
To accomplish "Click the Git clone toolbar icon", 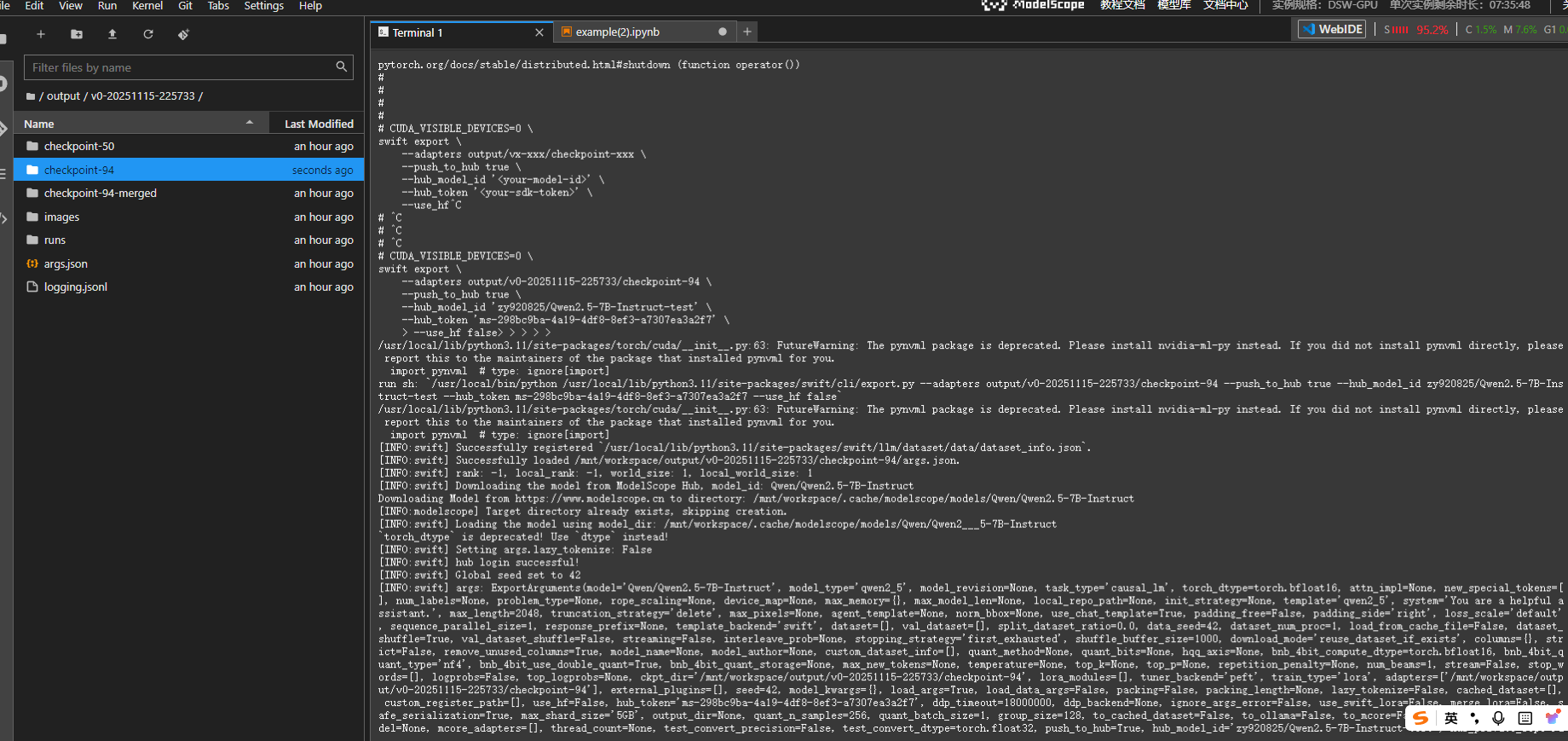I will coord(183,34).
